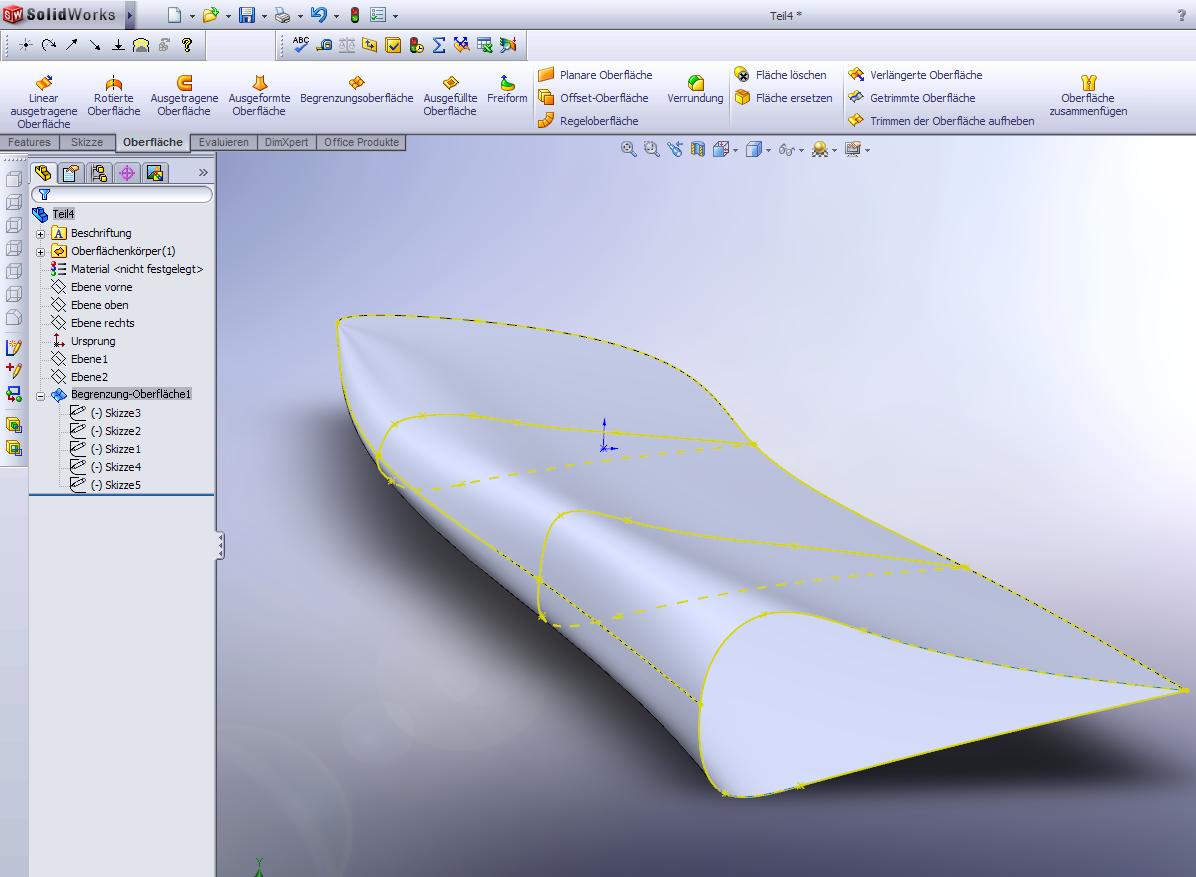Switch to the Skizze tab

tap(87, 143)
